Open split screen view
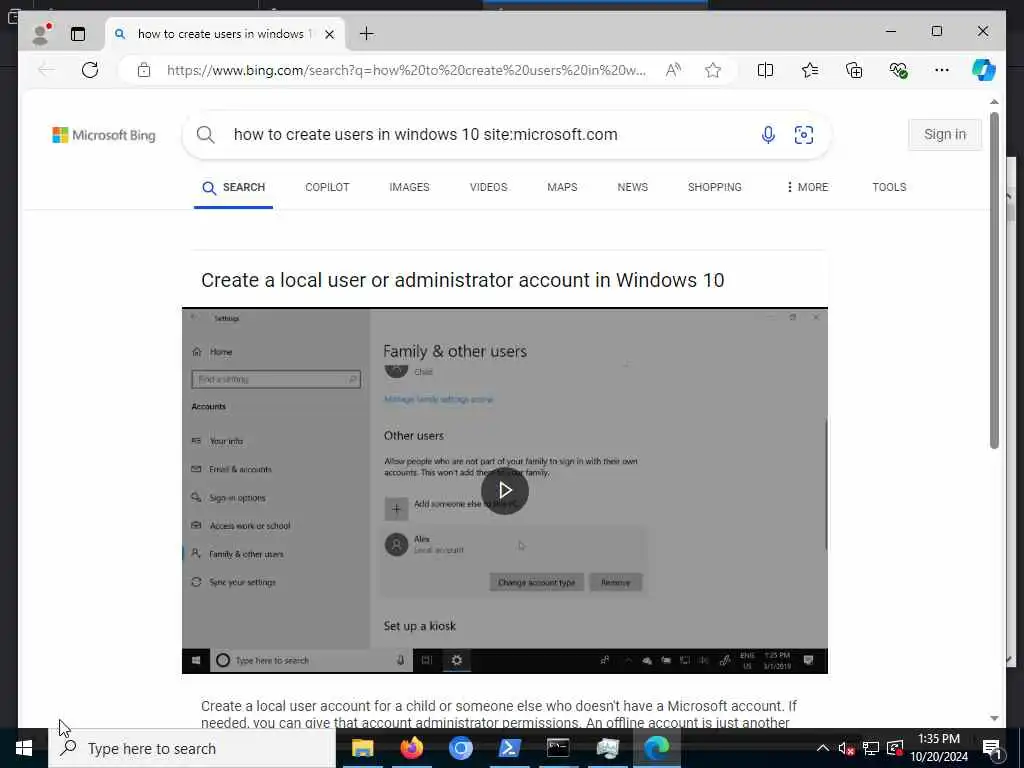Screen dimensions: 1024x768 (x=765, y=70)
